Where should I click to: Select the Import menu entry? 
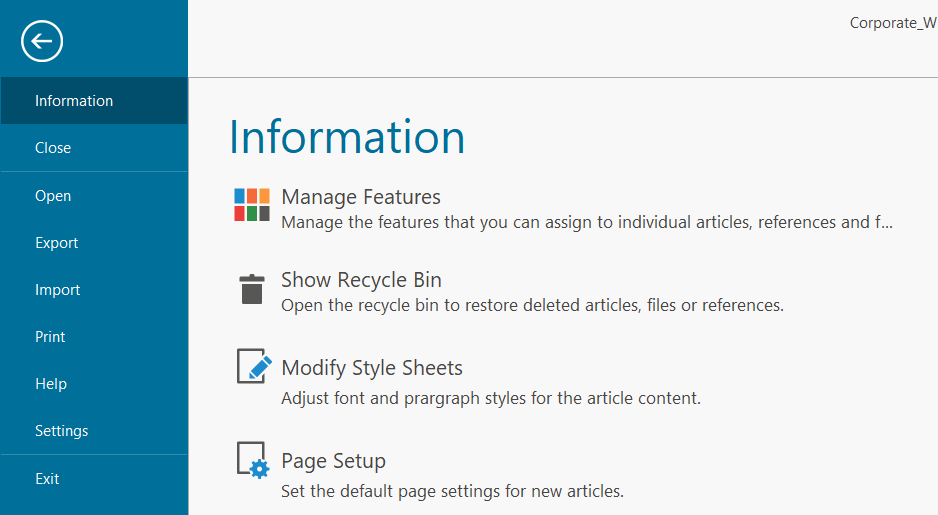coord(58,290)
